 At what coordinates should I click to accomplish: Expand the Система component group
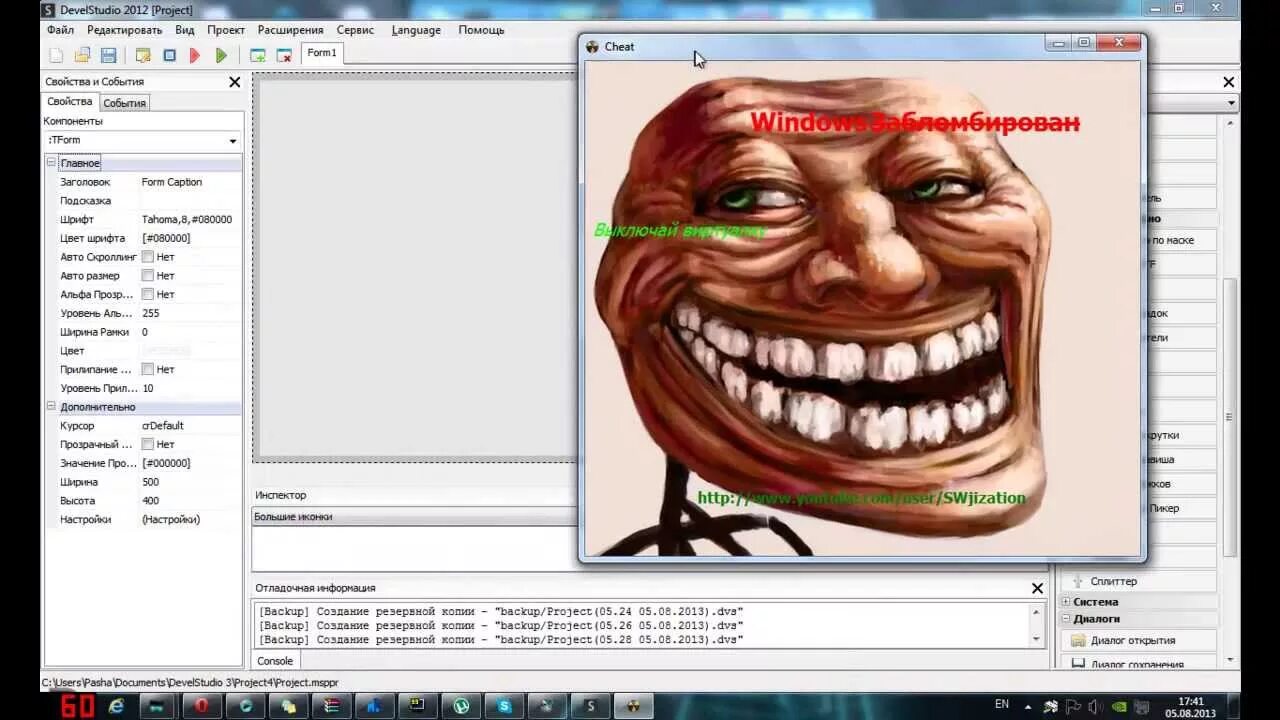[1066, 602]
